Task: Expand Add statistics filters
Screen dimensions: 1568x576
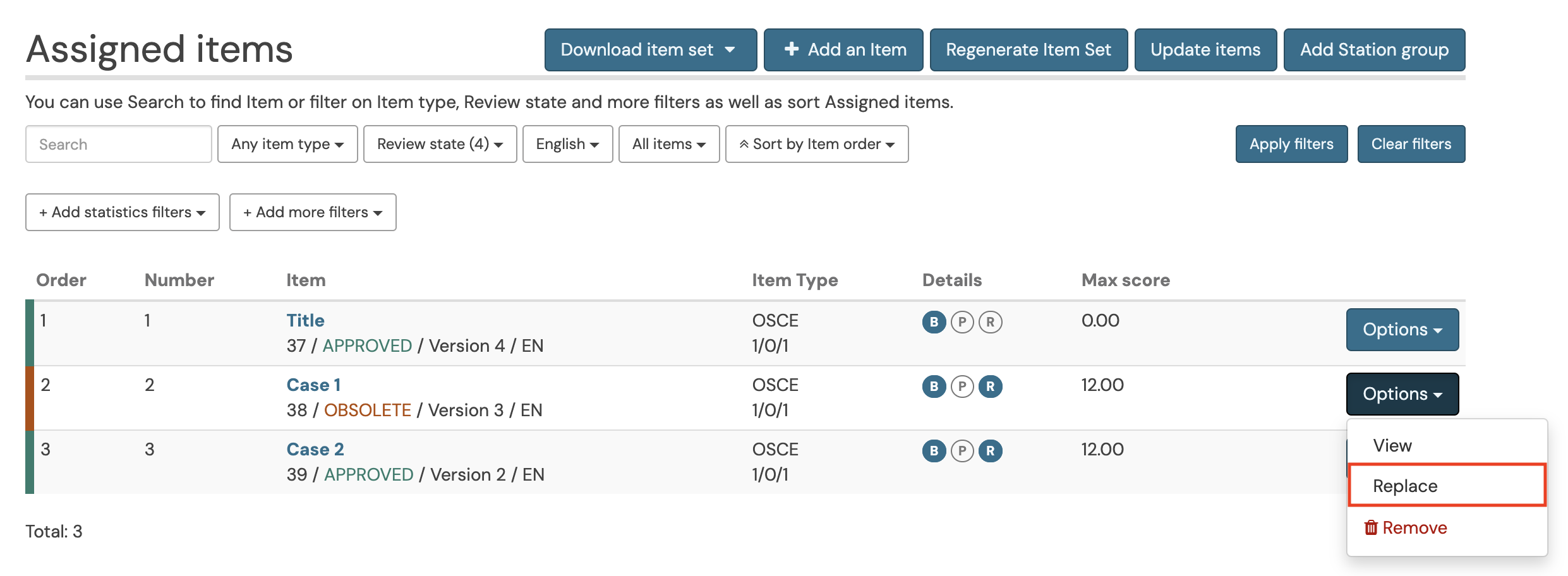Action: pos(122,212)
